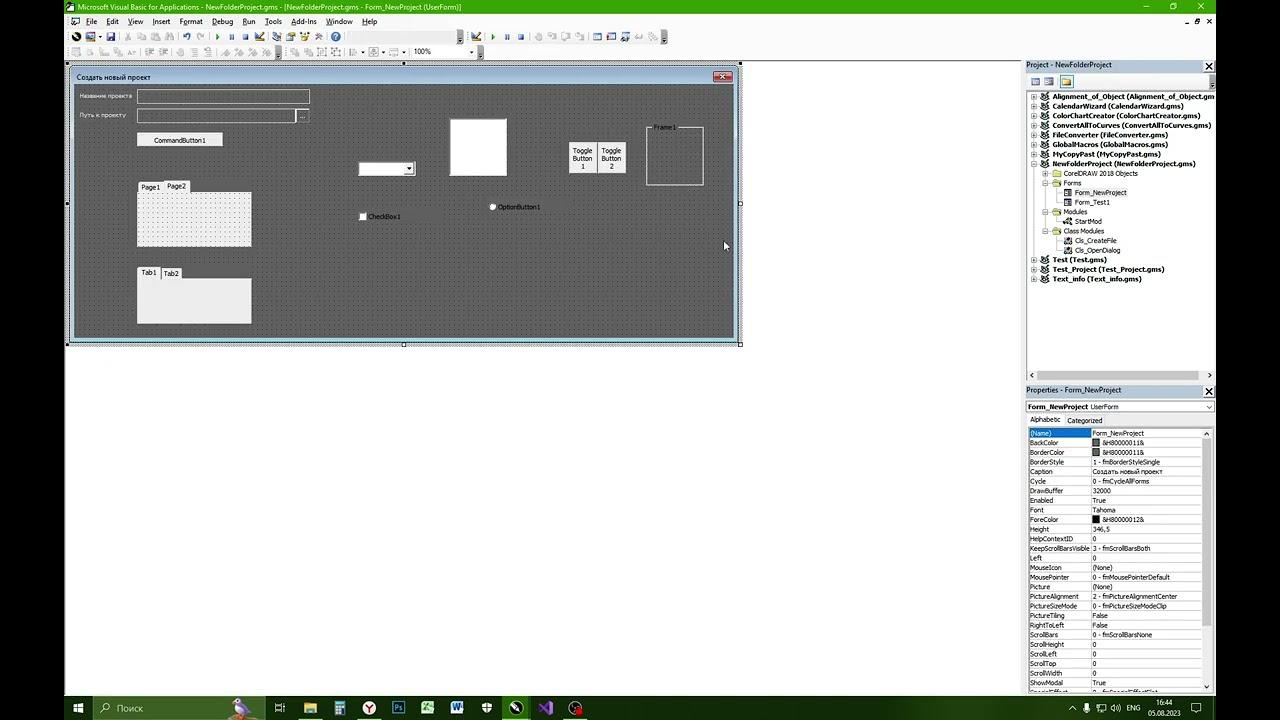The image size is (1280, 720).
Task: Collapse the NewFolderProject project node
Action: point(1034,164)
